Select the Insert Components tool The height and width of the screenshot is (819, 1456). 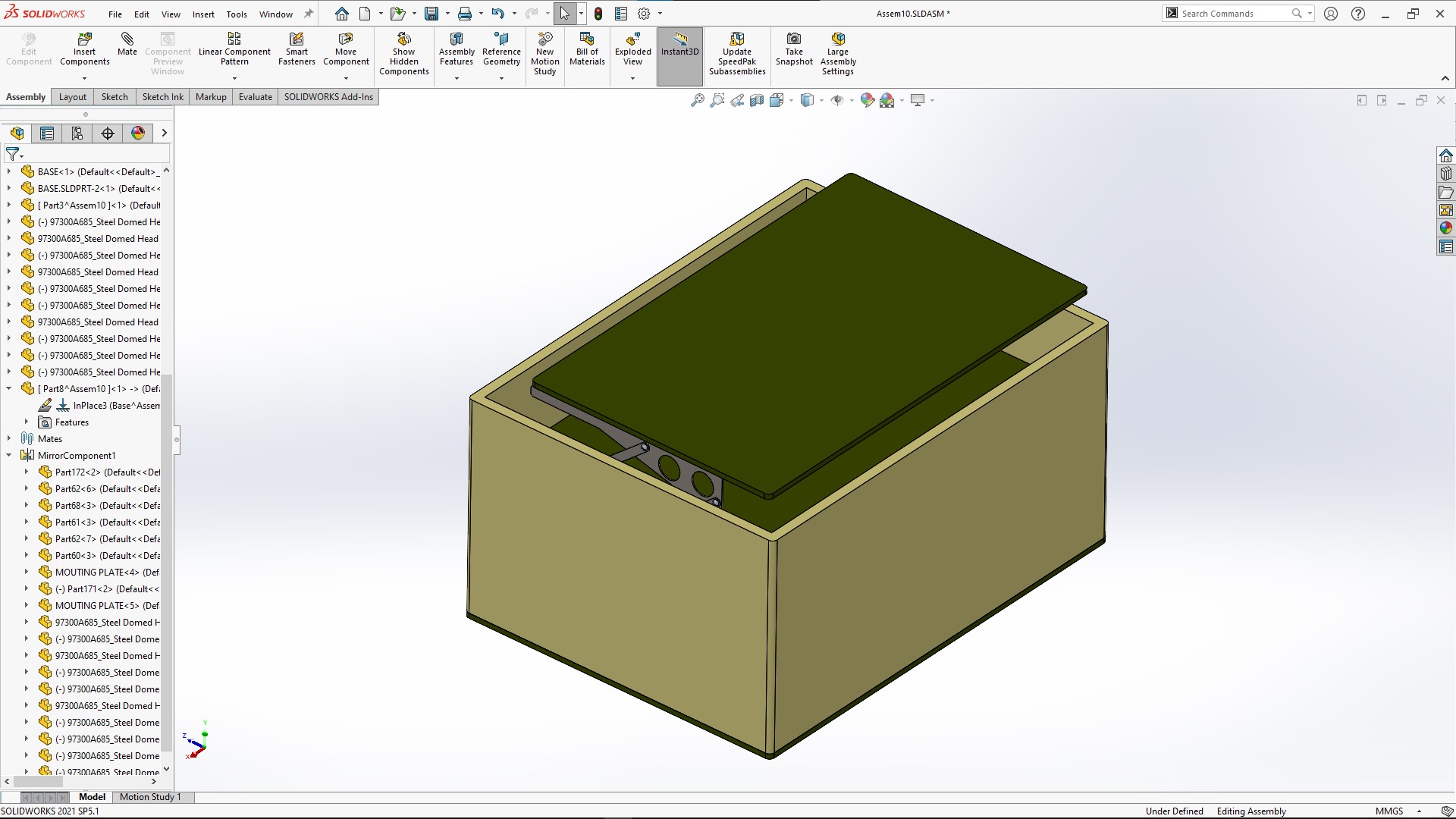(x=84, y=48)
